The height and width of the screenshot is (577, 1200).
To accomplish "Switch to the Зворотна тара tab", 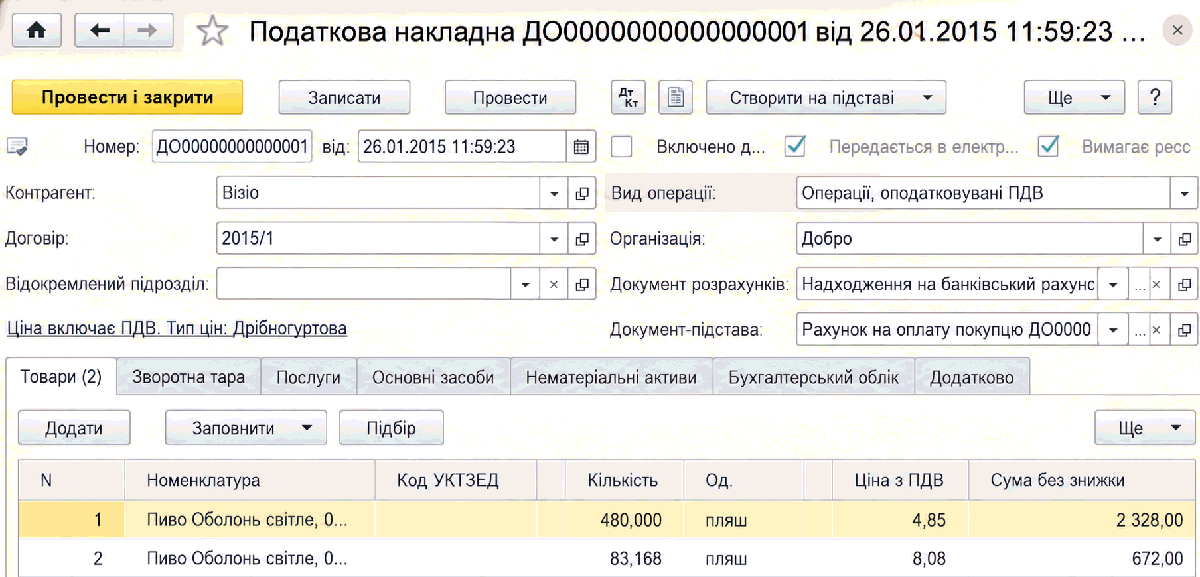I will point(189,378).
